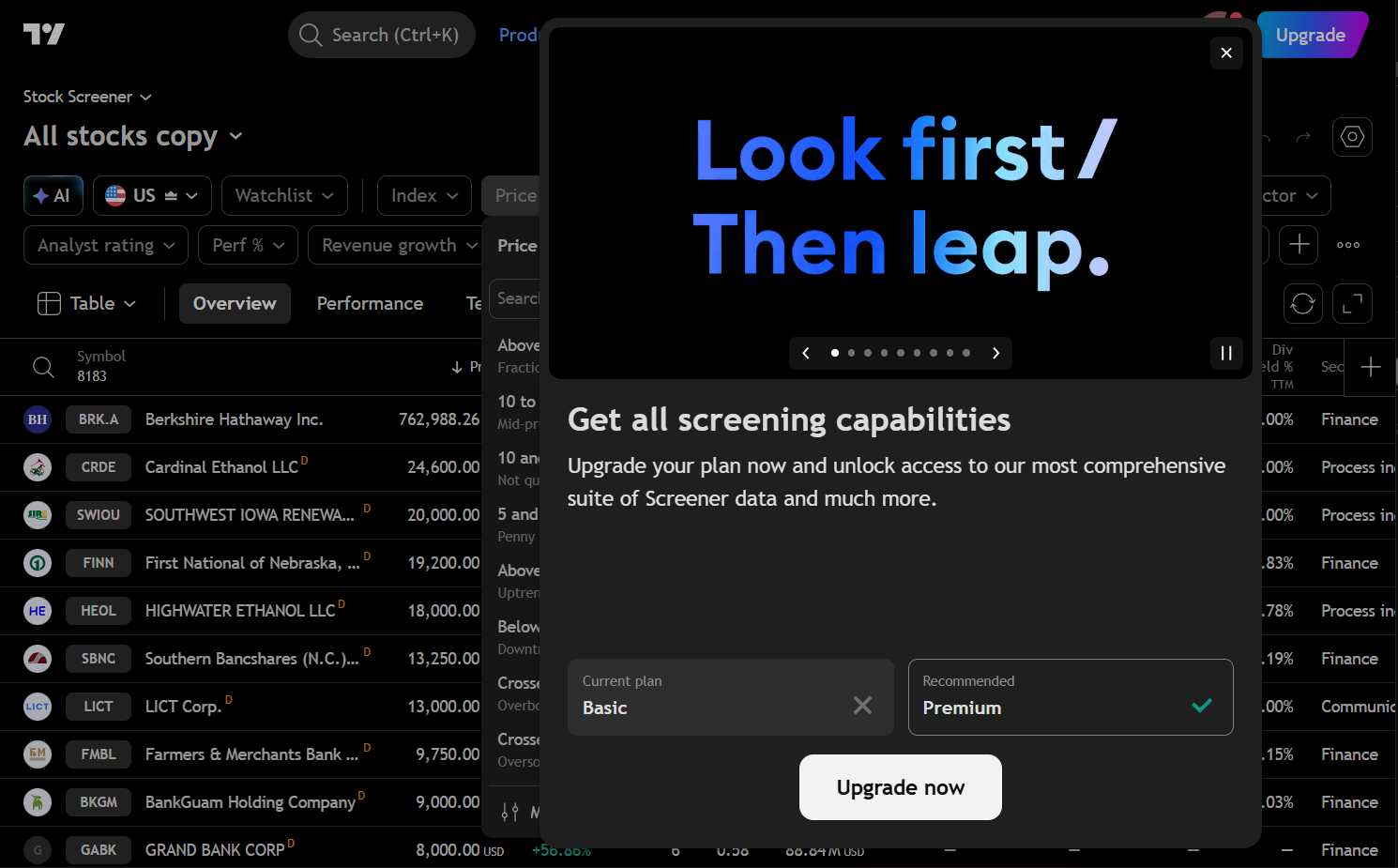The image size is (1398, 868).
Task: Sort by the Symbol column header
Action: tap(101, 357)
